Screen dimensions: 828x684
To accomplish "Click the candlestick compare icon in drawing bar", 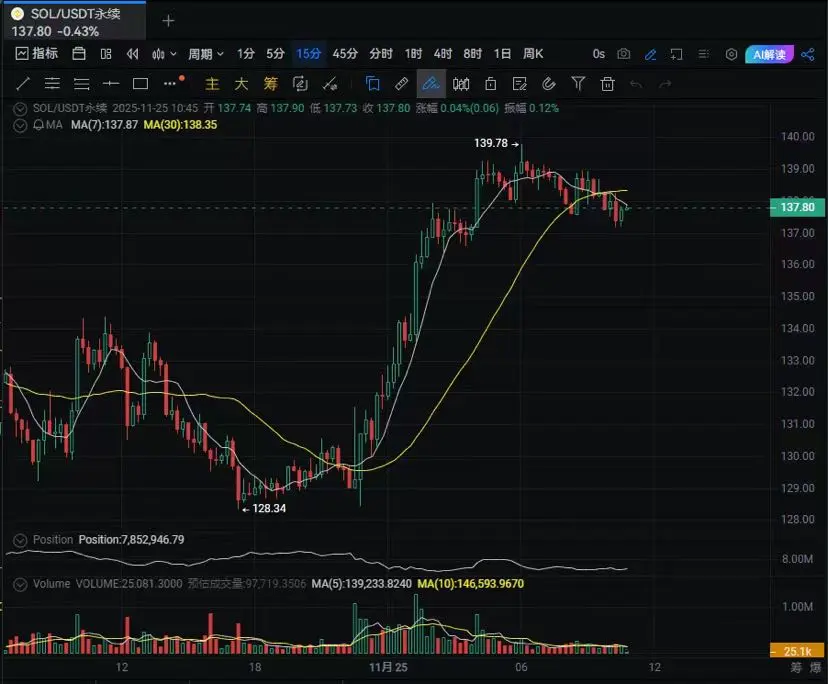I will click(461, 83).
